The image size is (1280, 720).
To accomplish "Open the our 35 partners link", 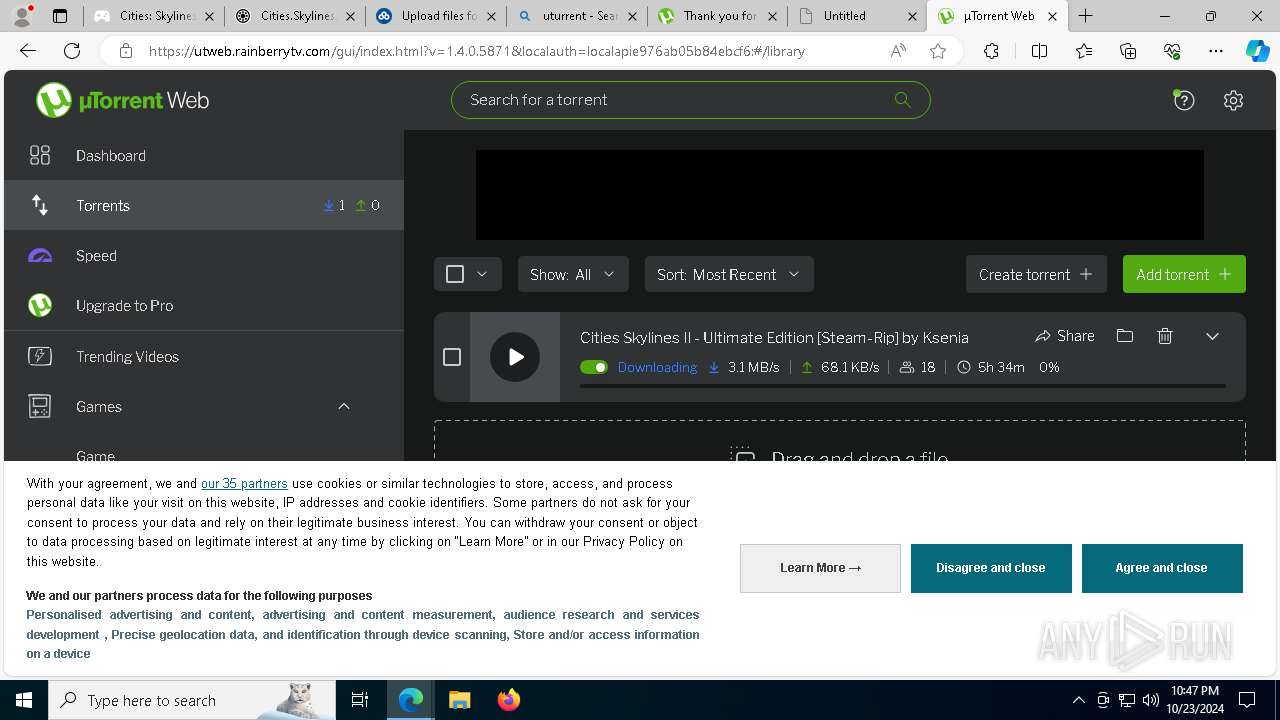I will [x=244, y=483].
